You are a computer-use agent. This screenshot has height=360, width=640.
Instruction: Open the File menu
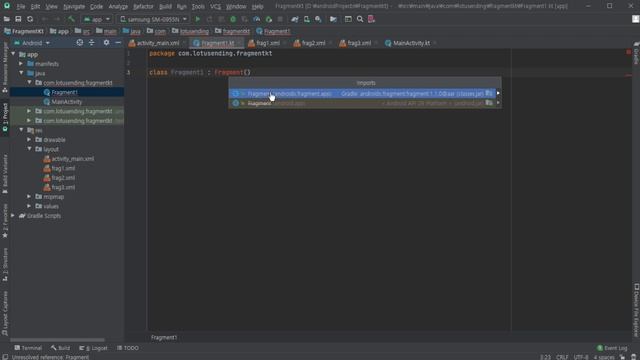coord(21,7)
